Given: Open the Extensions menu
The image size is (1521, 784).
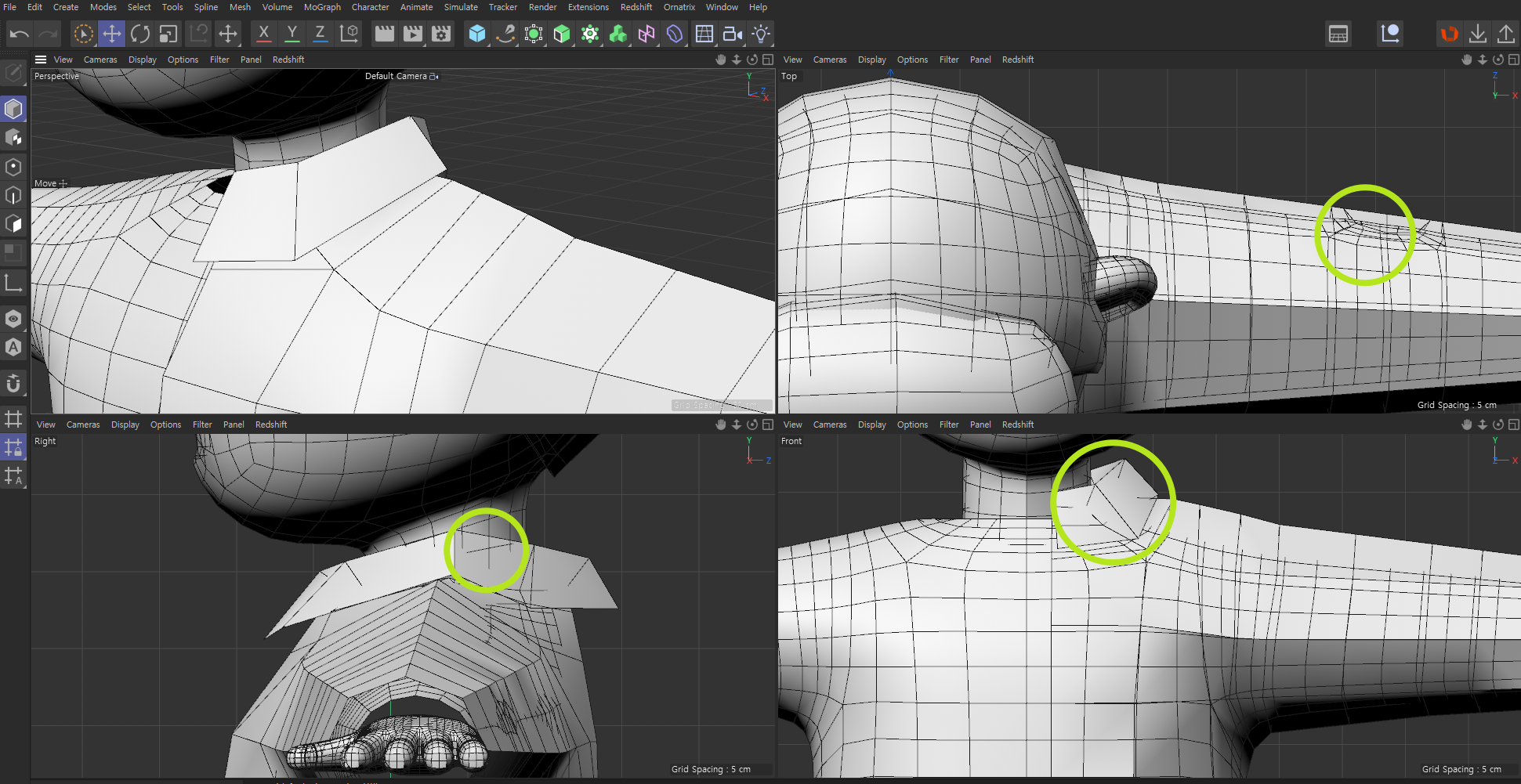Looking at the screenshot, I should tap(588, 7).
